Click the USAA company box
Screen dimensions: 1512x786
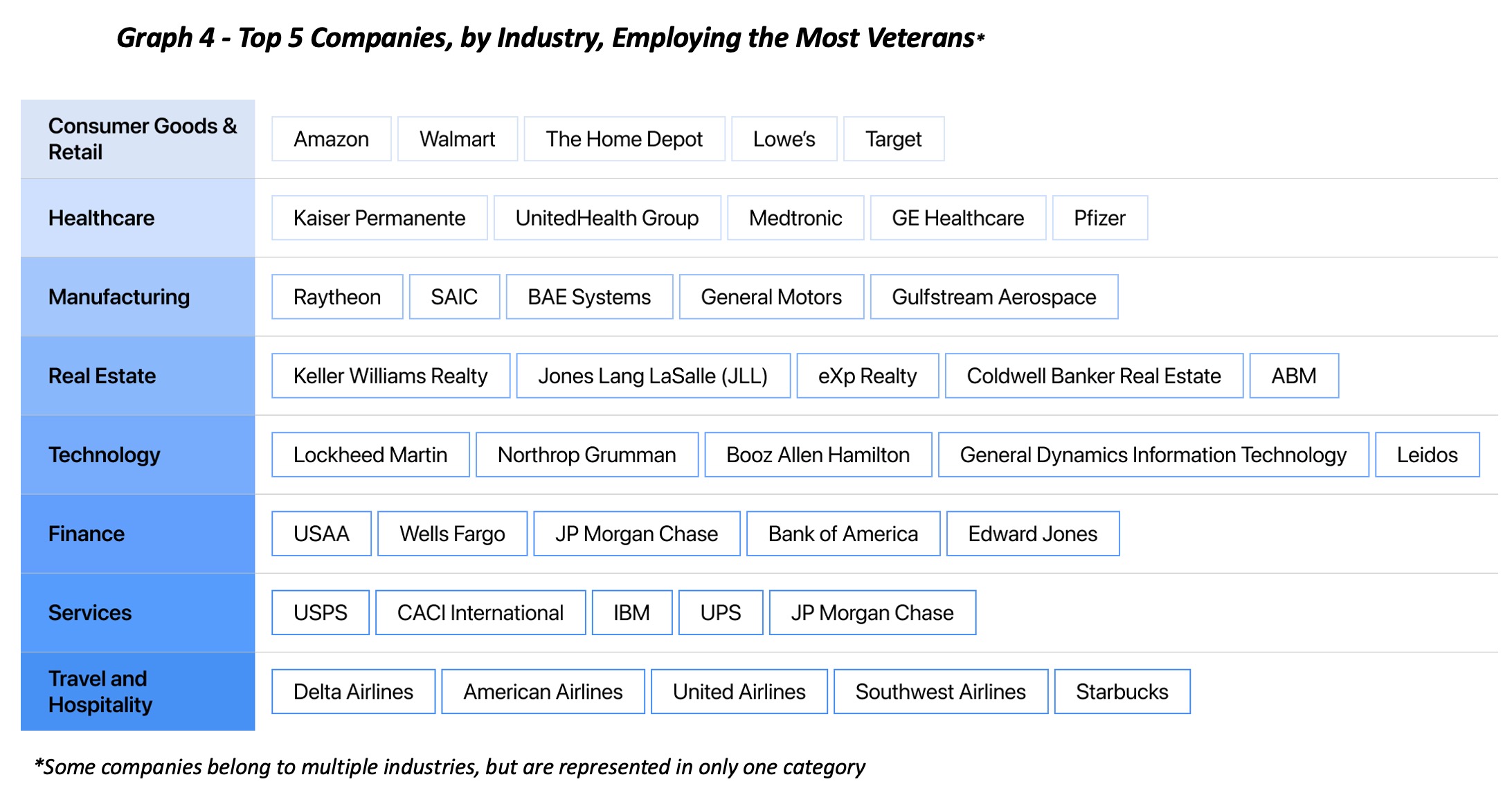coord(321,533)
